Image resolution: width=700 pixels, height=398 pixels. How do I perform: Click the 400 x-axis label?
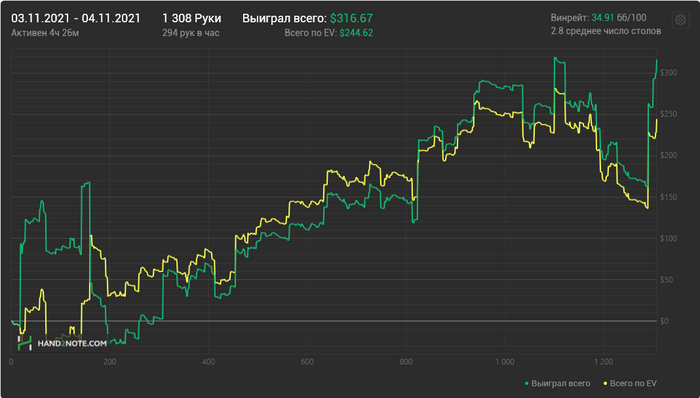click(208, 361)
